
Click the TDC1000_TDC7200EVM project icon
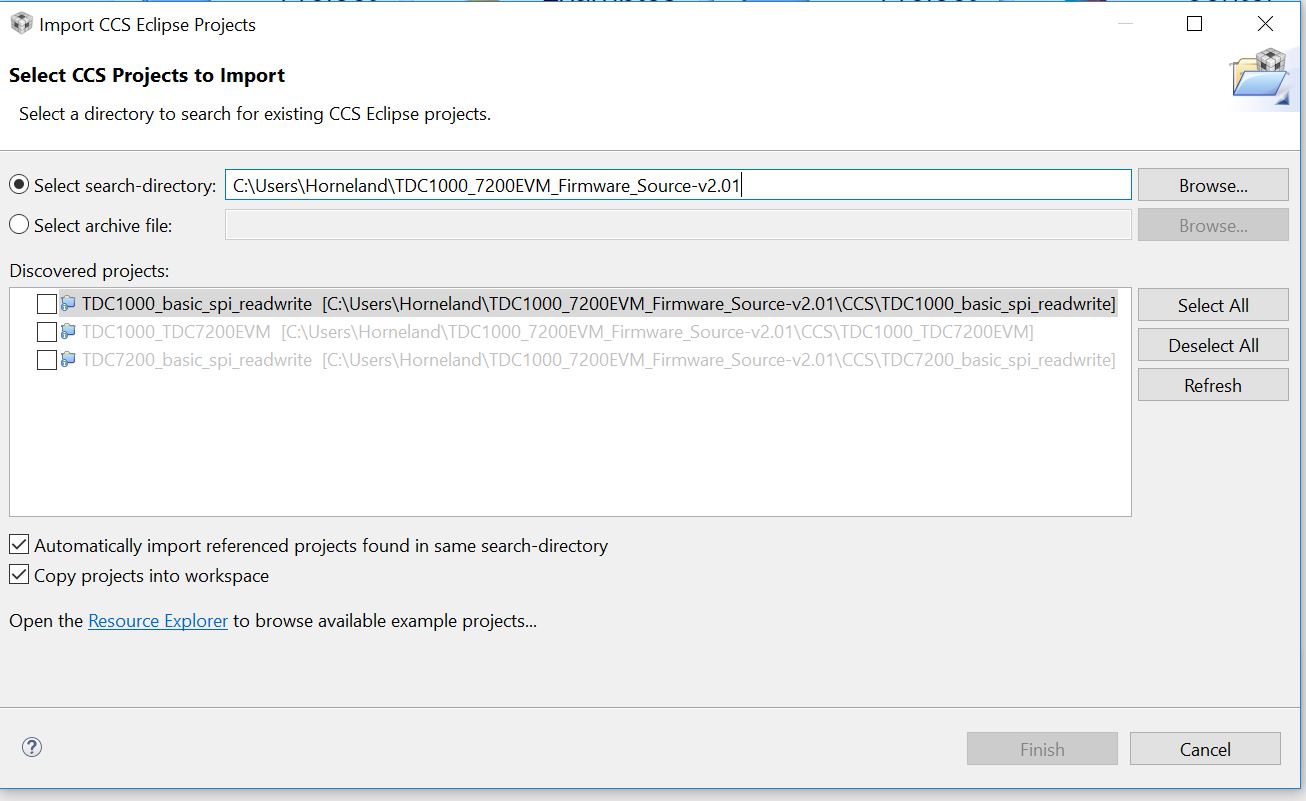tap(69, 331)
